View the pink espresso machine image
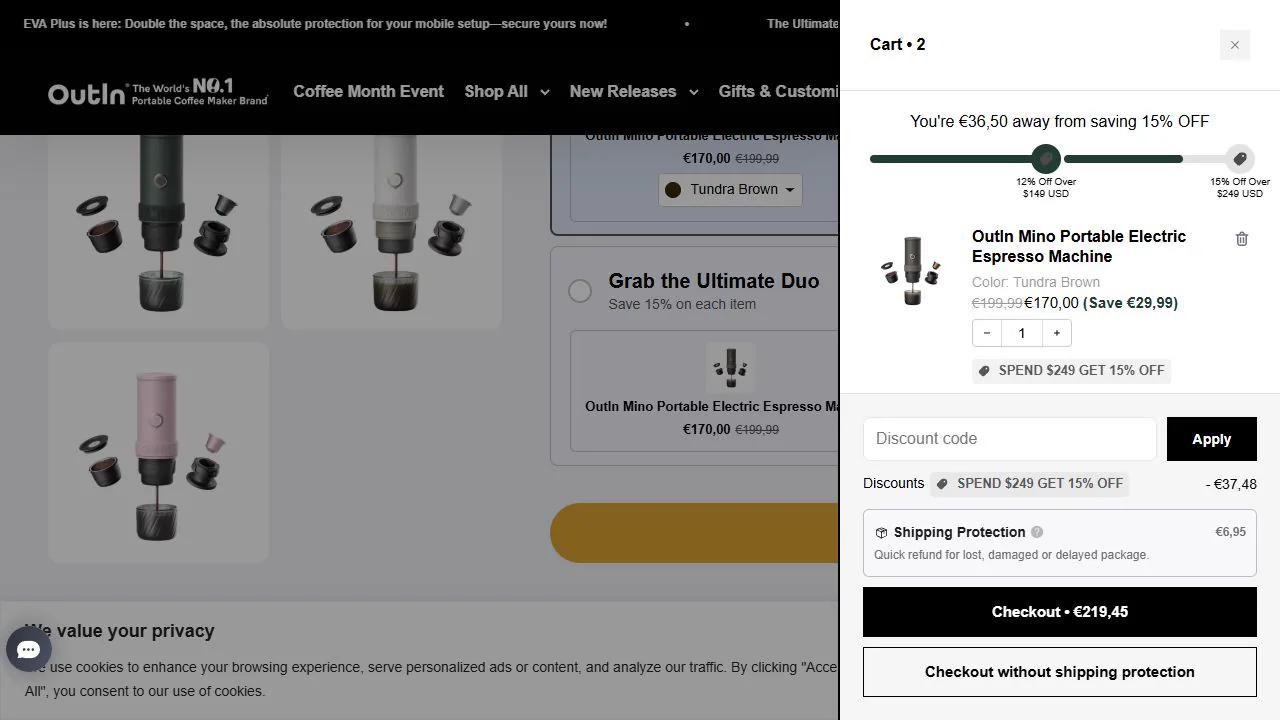This screenshot has width=1280, height=720. tap(159, 452)
